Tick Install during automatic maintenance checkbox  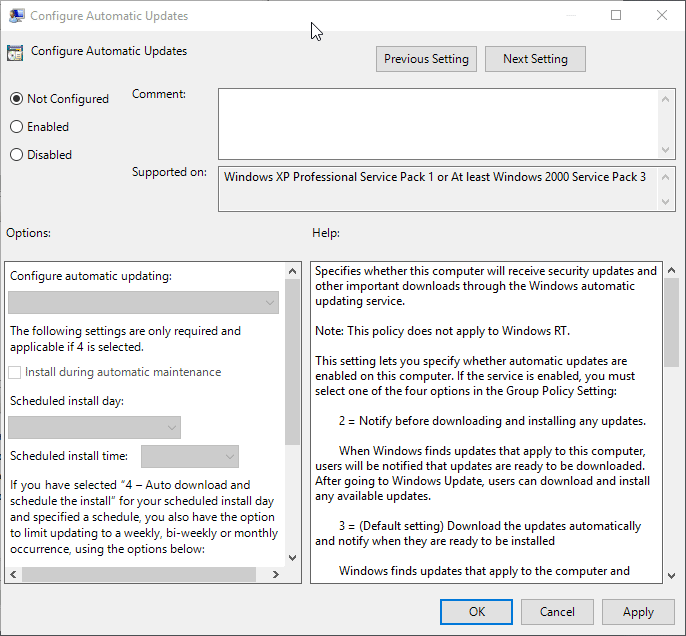pyautogui.click(x=14, y=372)
